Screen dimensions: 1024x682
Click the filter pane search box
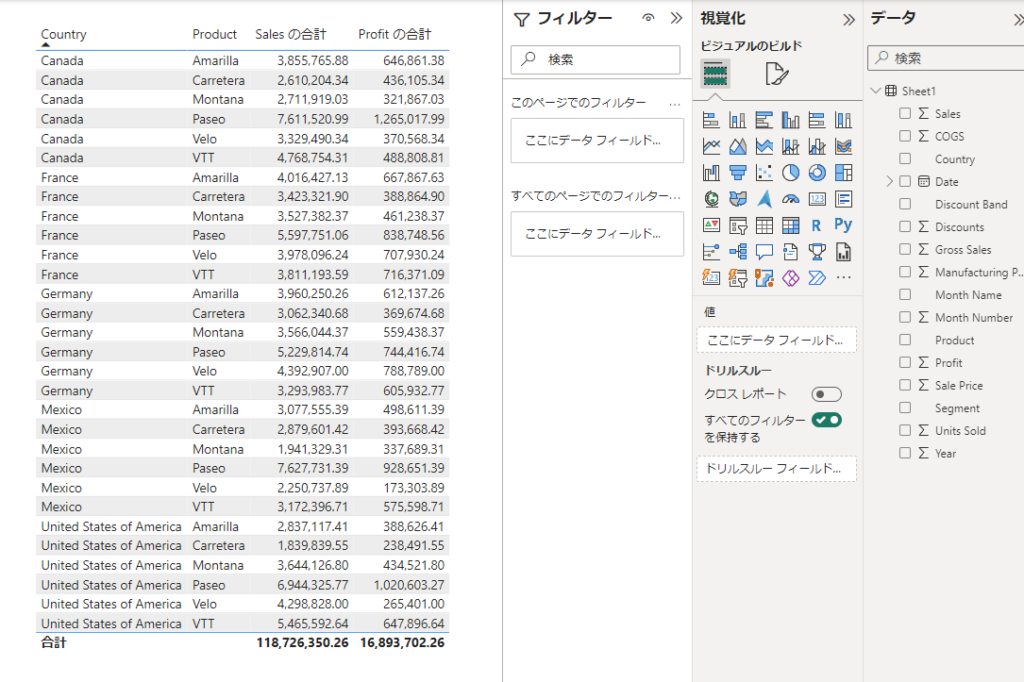click(595, 60)
